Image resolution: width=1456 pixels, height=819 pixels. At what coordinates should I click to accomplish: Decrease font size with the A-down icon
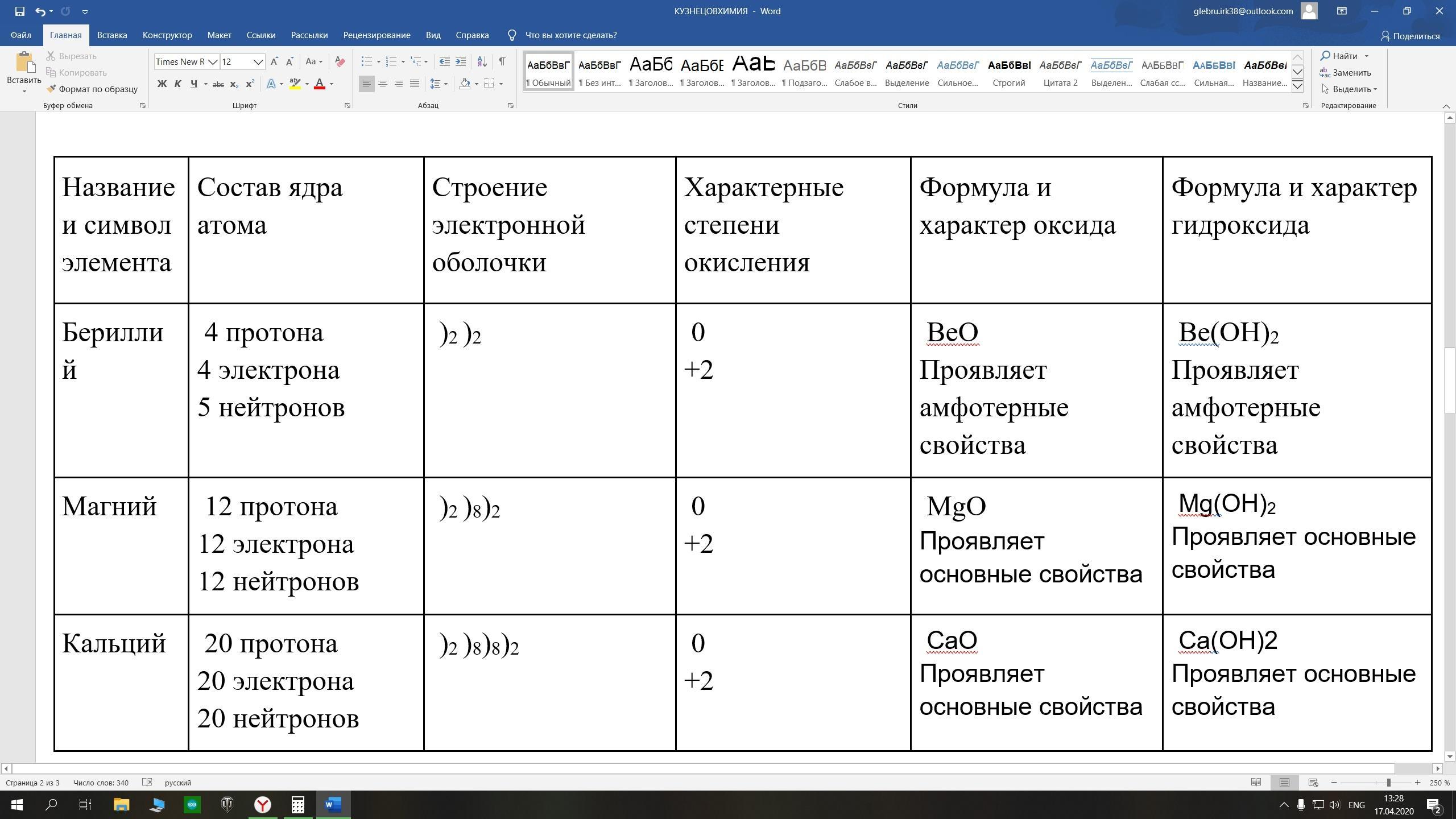click(289, 61)
